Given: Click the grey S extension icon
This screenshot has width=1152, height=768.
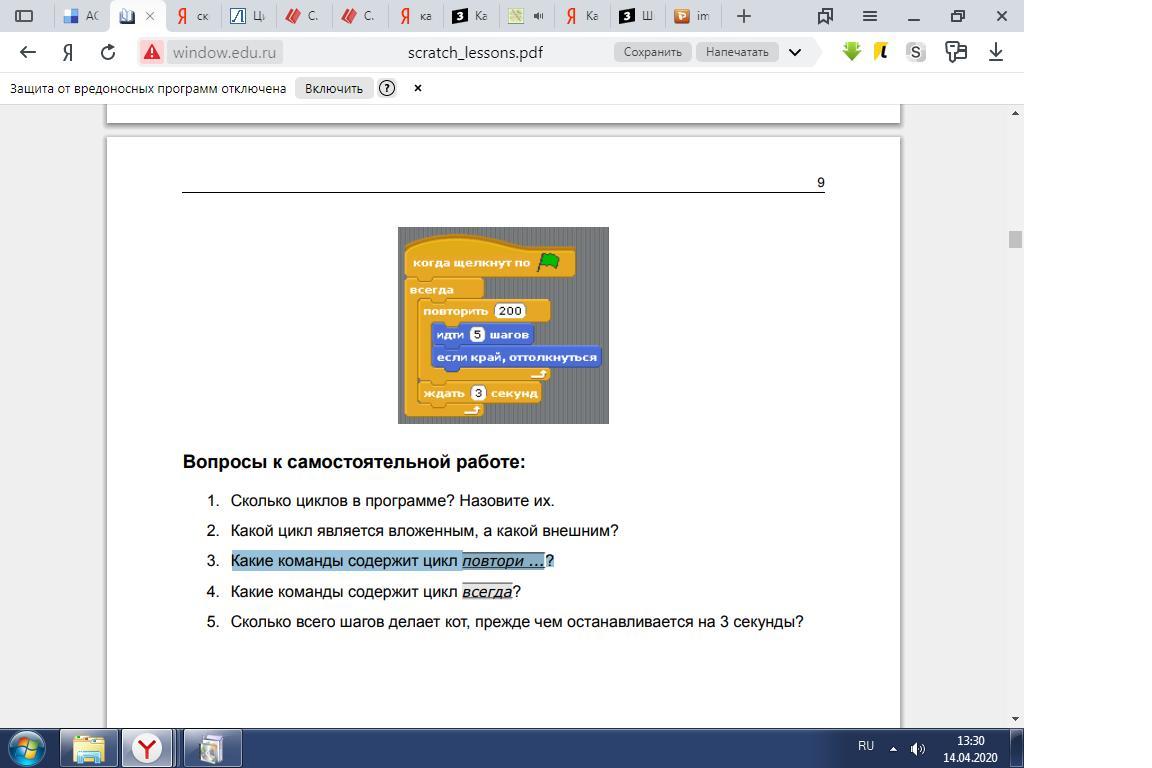Looking at the screenshot, I should pyautogui.click(x=915, y=52).
